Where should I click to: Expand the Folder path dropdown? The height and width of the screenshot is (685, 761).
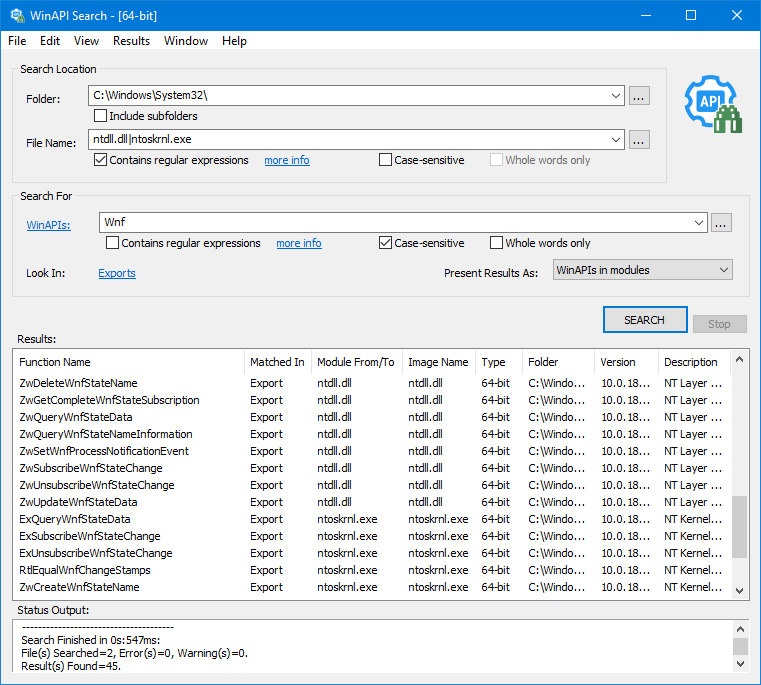[615, 95]
